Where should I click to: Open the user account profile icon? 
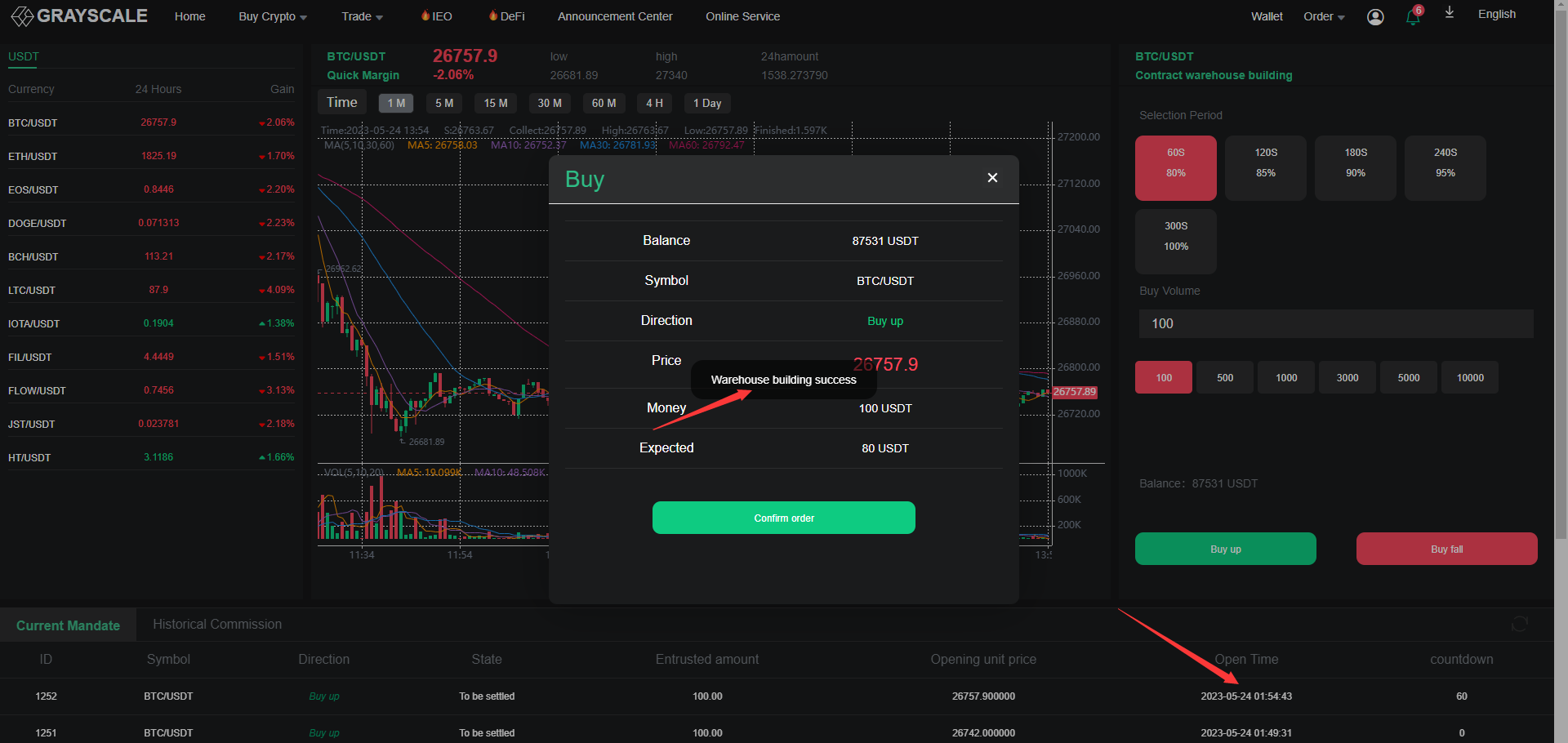[1375, 17]
